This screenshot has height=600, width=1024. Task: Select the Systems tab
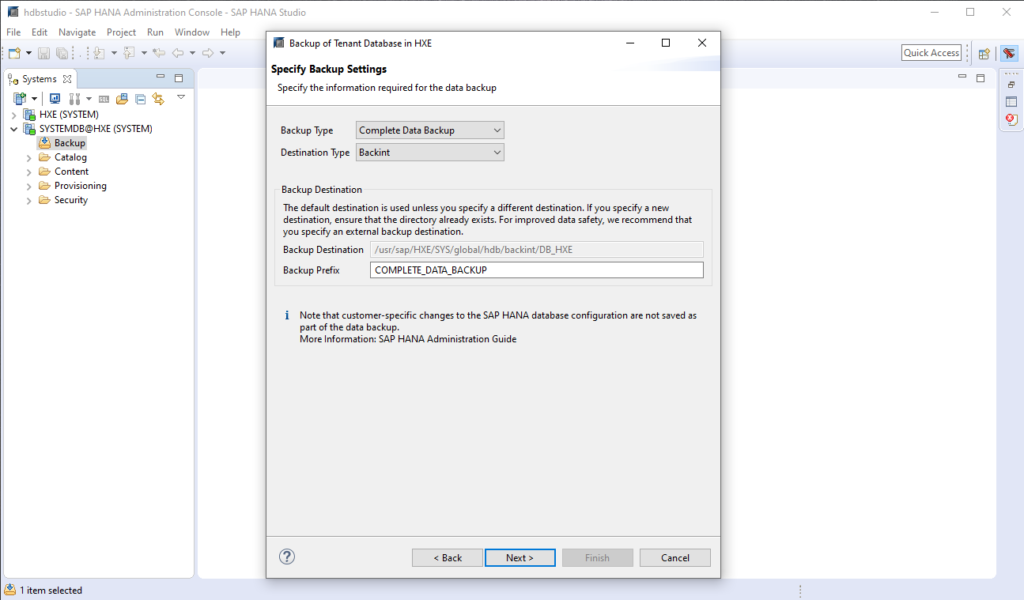(x=39, y=79)
